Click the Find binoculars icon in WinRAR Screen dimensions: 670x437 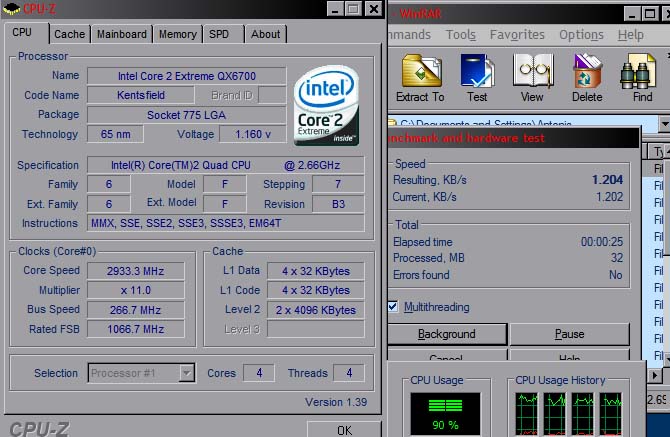tap(638, 71)
